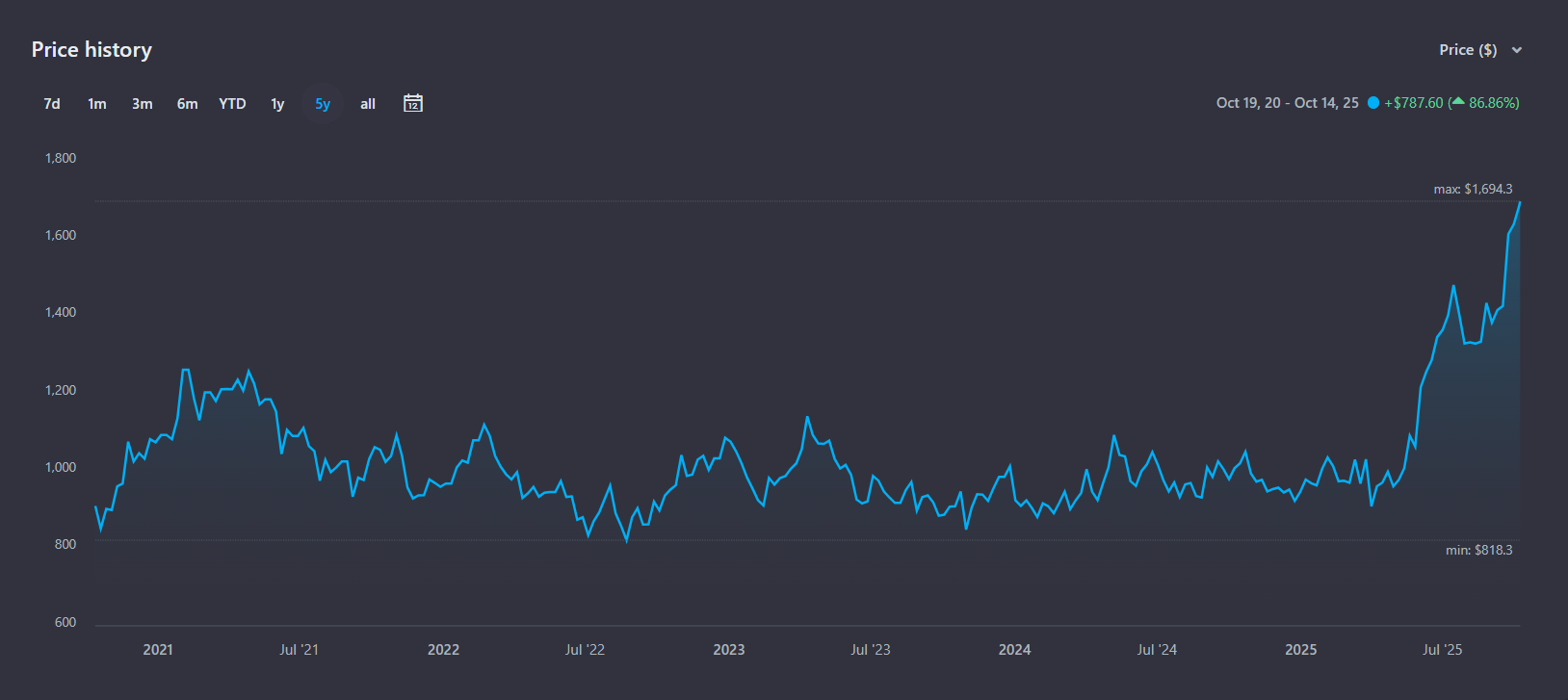Click the highlighted 5y range button
The width and height of the screenshot is (1568, 700).
(323, 104)
